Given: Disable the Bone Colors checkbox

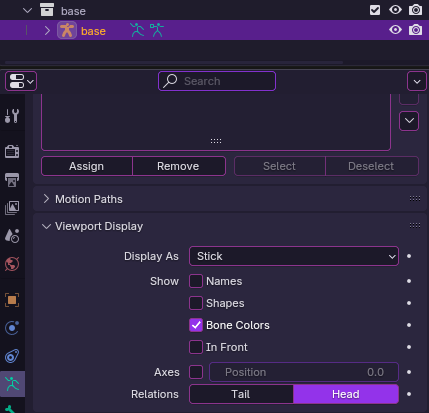Looking at the screenshot, I should click(x=196, y=325).
